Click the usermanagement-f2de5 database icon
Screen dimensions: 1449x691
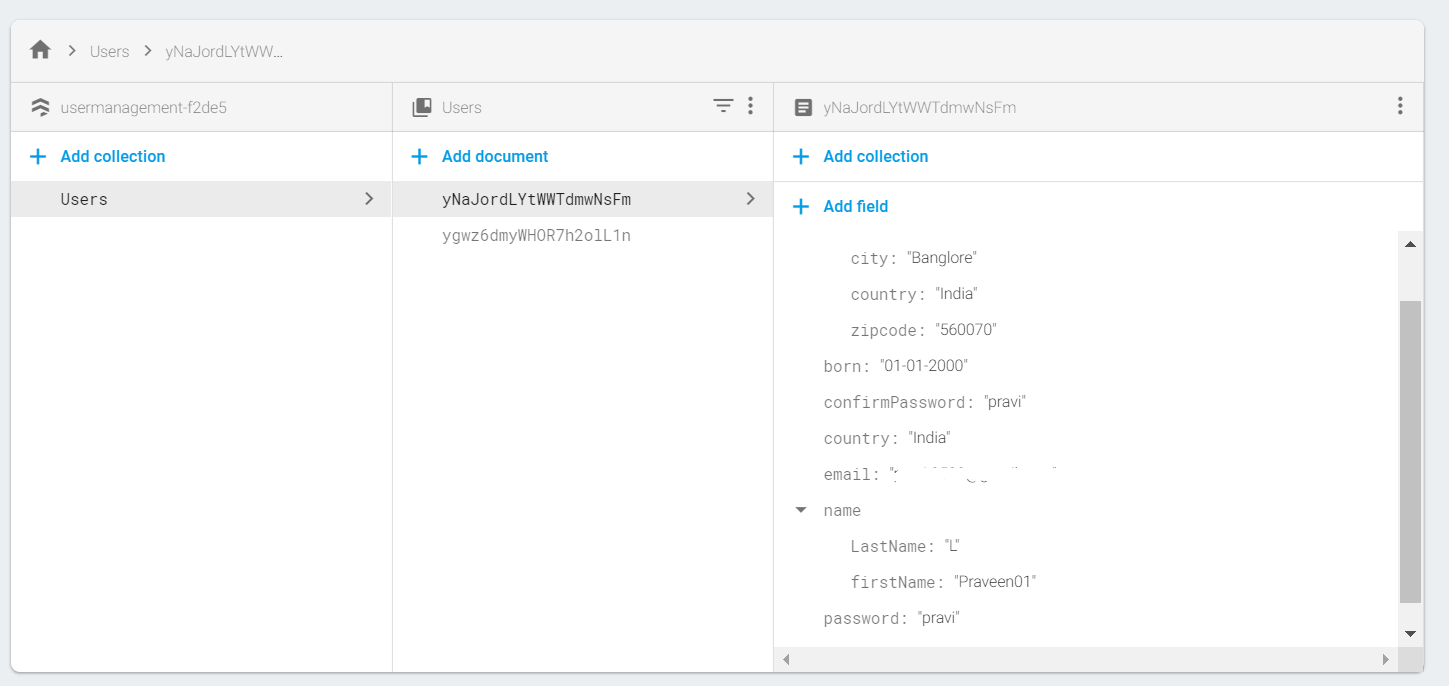[40, 107]
